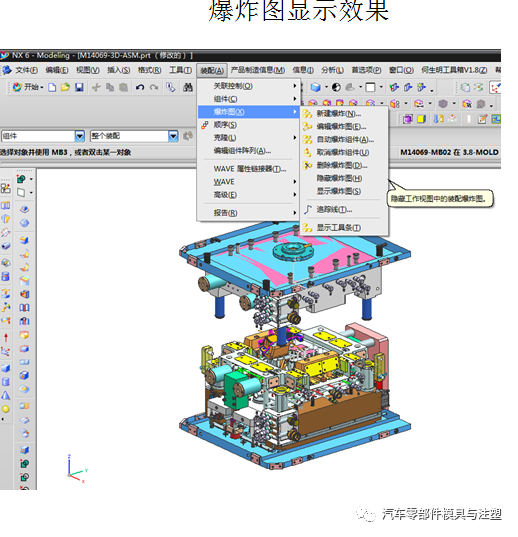Open the 插入(S) menu
The image size is (518, 537).
click(x=118, y=70)
